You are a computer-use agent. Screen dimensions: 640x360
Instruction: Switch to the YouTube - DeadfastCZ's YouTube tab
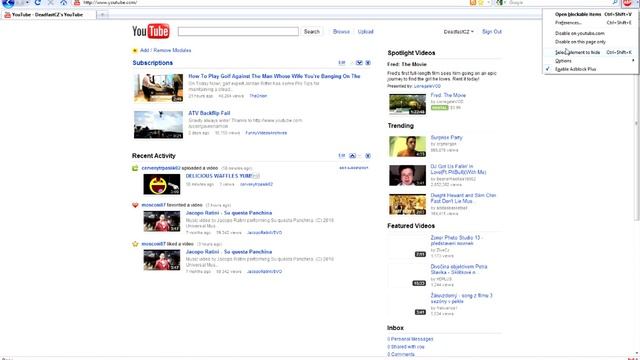48,15
